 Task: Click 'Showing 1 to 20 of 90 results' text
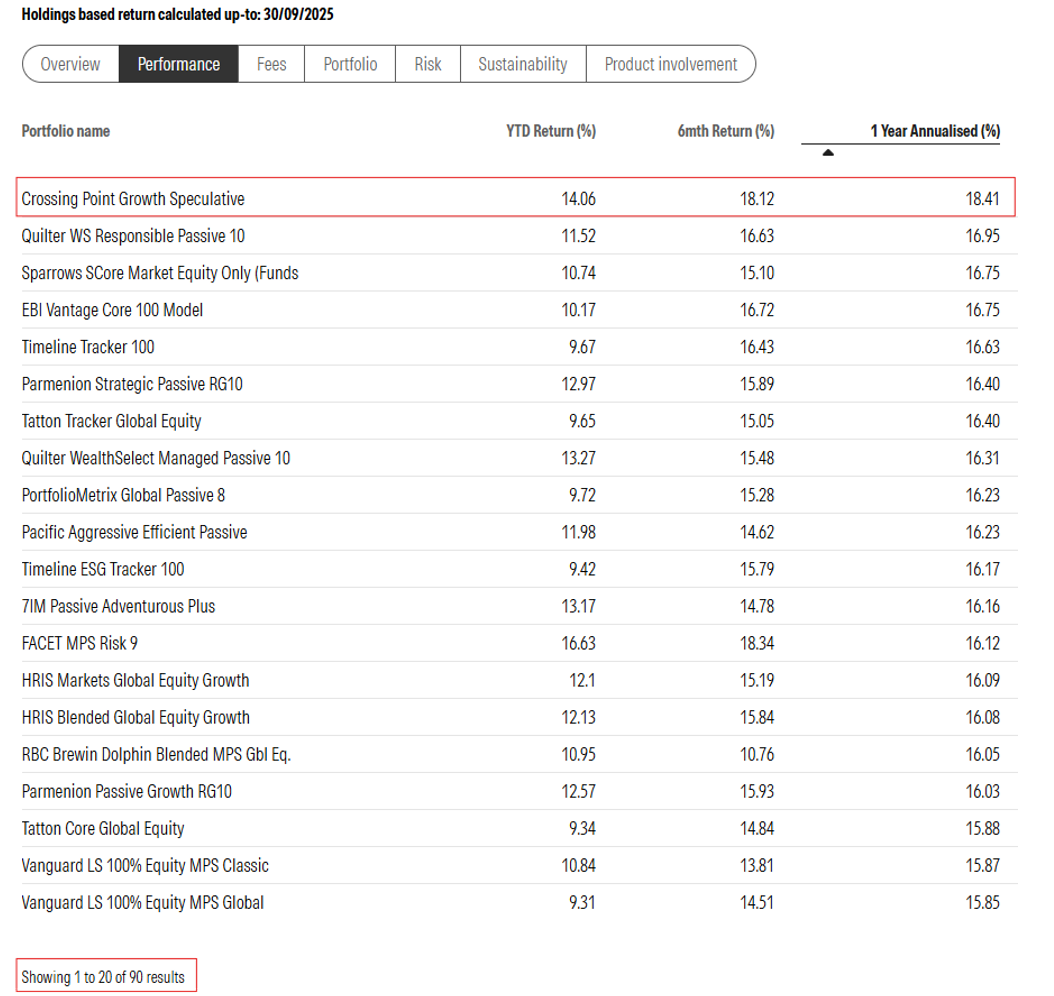tap(103, 977)
